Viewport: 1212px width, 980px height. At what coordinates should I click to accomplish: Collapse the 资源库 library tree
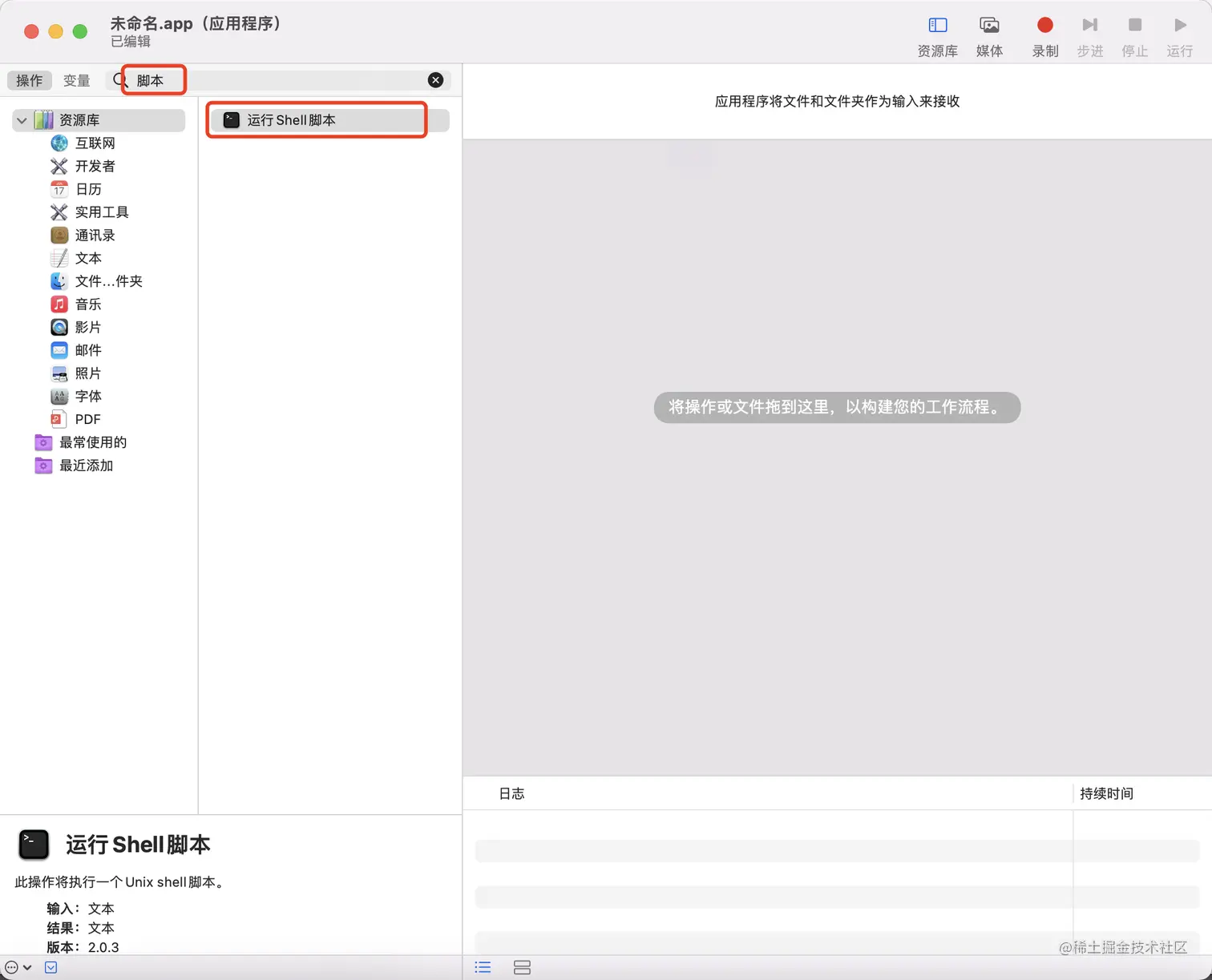pos(22,120)
